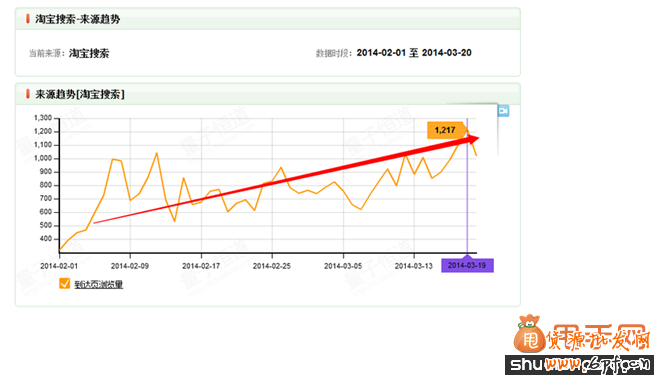This screenshot has width=660, height=385.
Task: Click the 到达页浏览量 legend label
Action: 98,284
